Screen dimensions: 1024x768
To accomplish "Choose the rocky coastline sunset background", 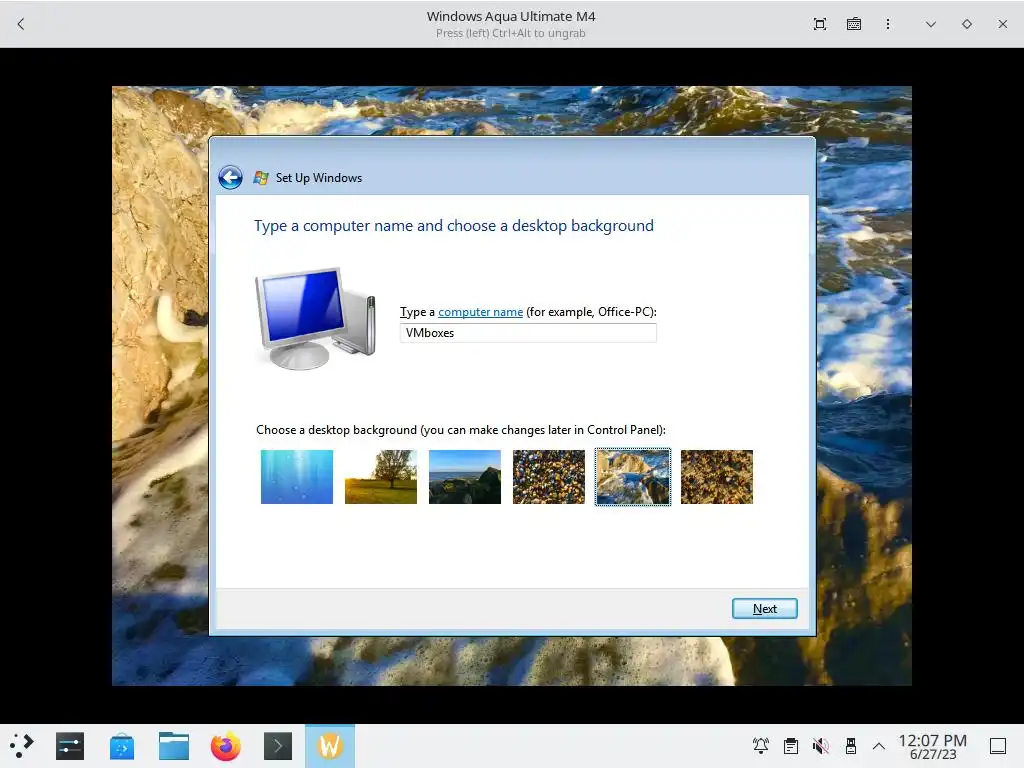I will pos(464,477).
